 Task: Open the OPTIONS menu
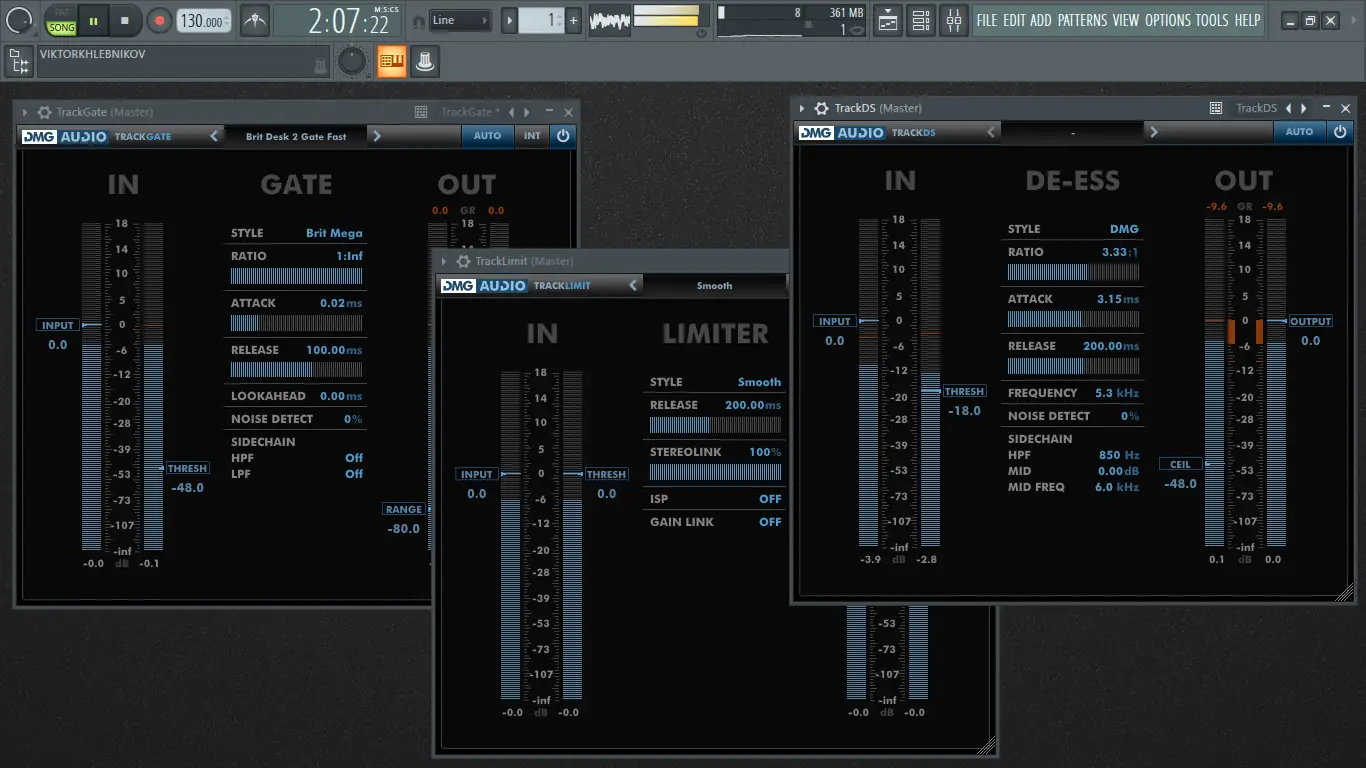click(1168, 20)
